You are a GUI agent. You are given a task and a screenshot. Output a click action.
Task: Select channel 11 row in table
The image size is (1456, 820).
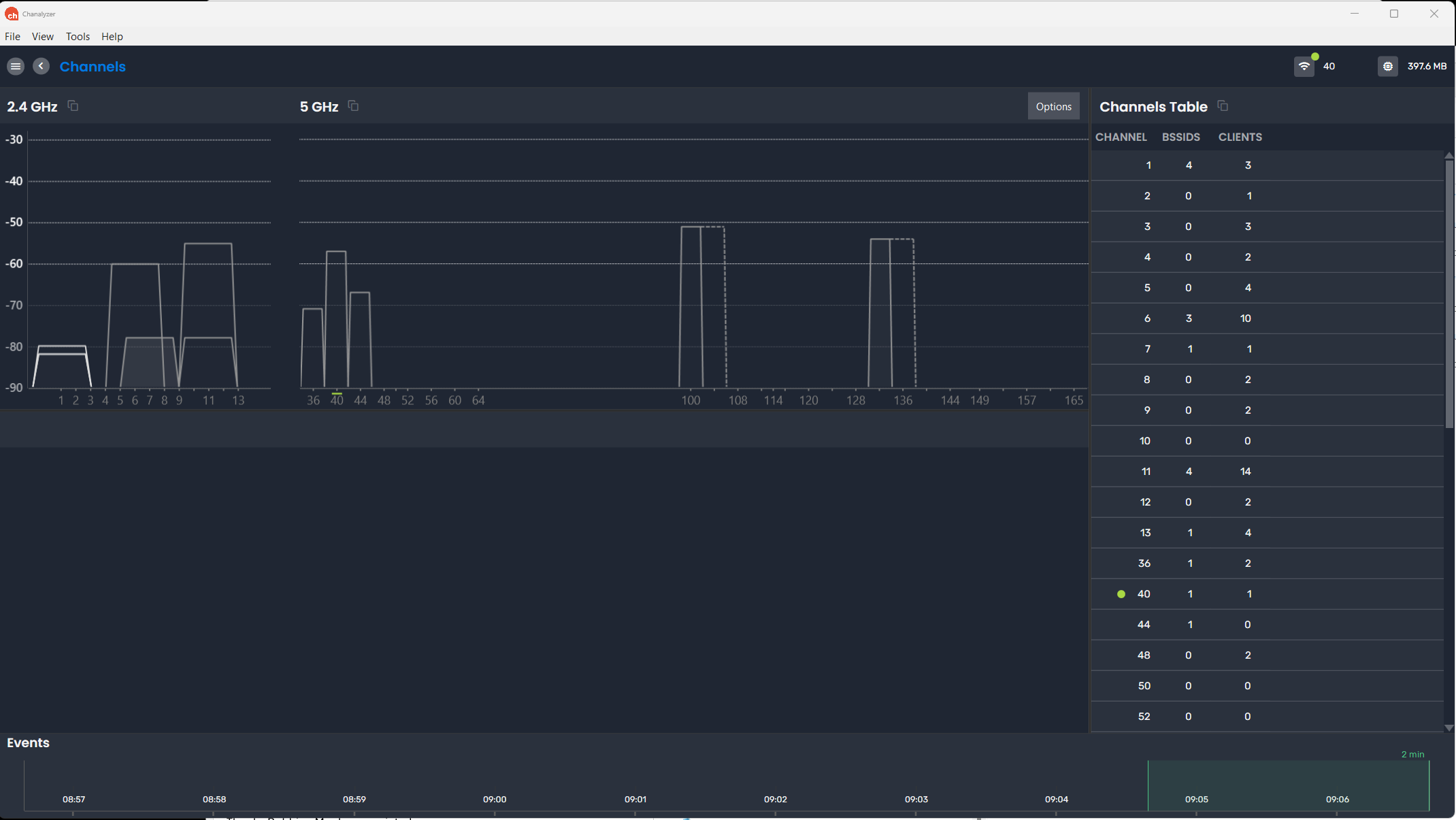[1267, 472]
